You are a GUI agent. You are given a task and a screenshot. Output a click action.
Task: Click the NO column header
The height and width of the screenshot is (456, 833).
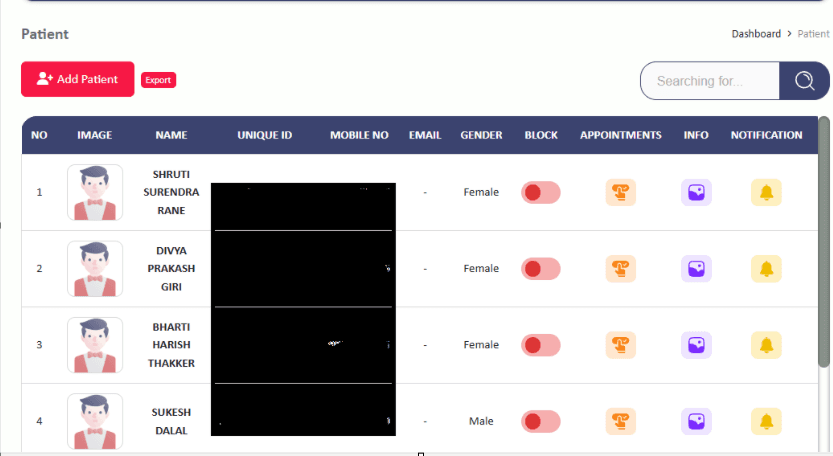click(x=39, y=136)
